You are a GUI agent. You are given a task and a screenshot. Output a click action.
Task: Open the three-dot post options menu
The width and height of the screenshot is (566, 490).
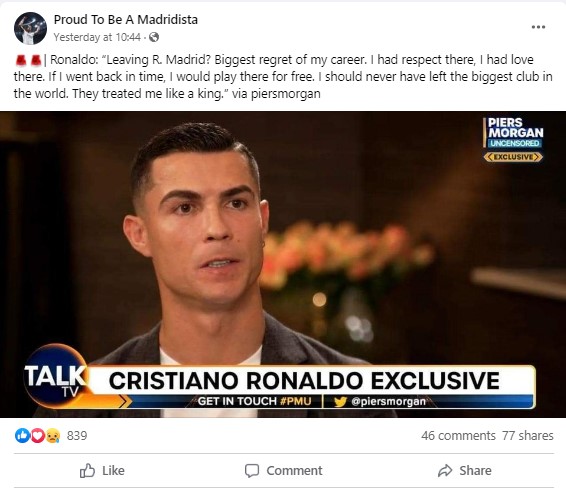point(538,27)
